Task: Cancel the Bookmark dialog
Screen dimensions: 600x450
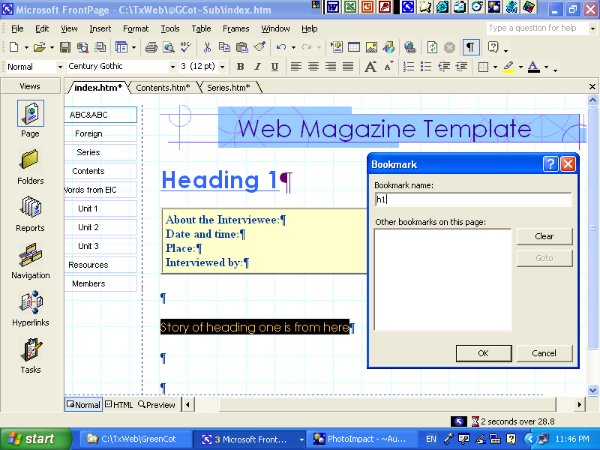Action: (544, 353)
